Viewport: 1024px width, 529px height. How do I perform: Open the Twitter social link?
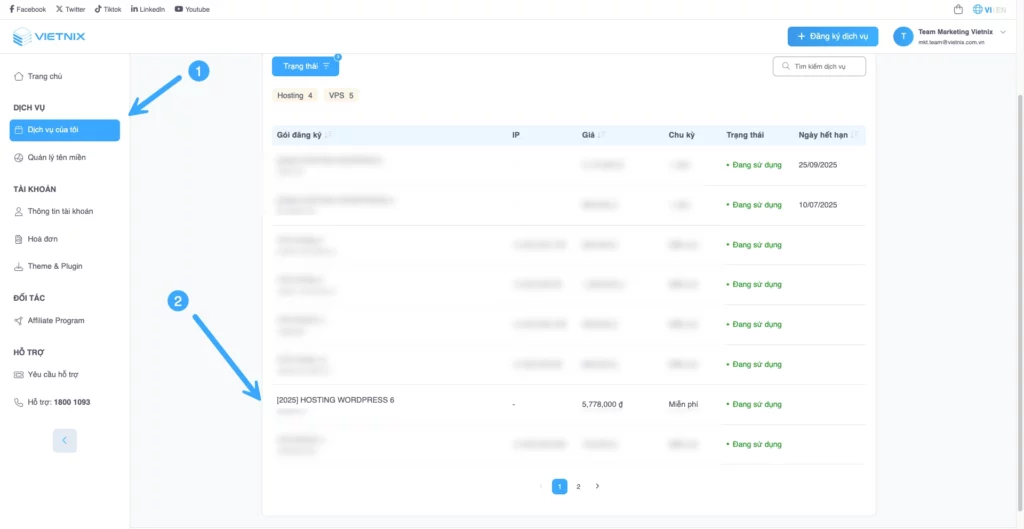point(71,9)
